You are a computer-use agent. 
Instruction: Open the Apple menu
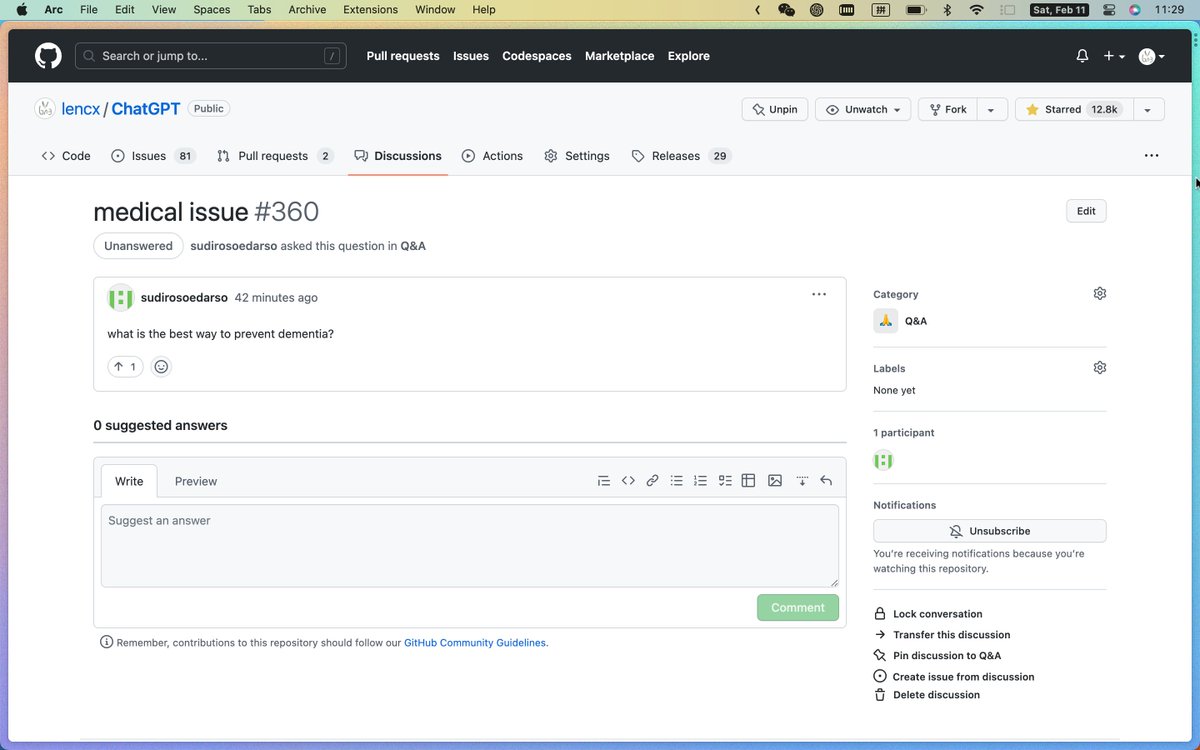pos(21,10)
